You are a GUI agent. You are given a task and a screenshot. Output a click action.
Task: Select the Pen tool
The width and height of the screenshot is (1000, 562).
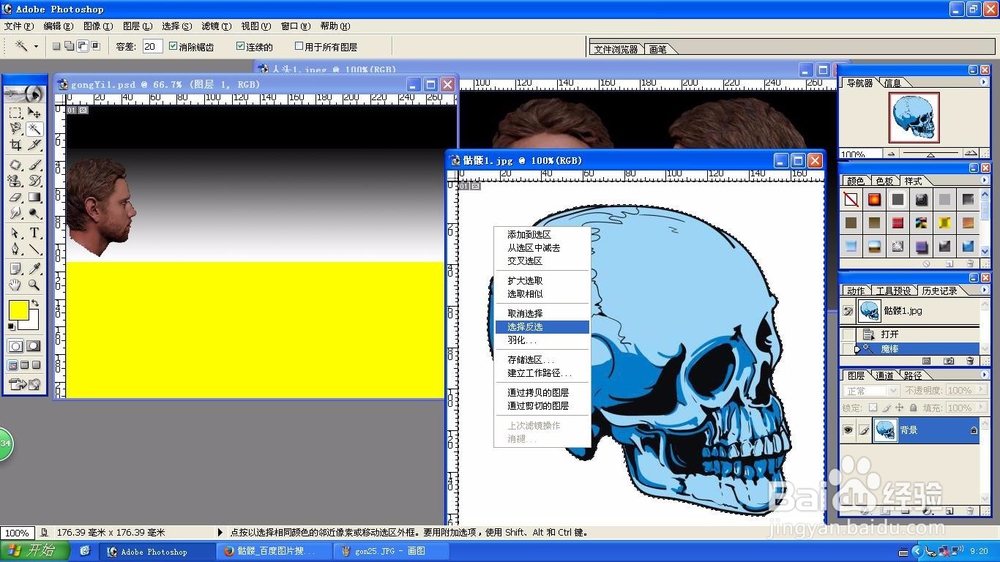tap(16, 249)
